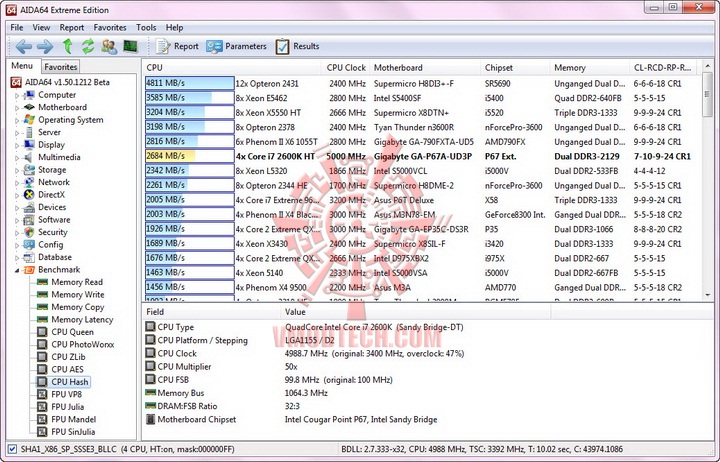Select the Memory Latency benchmark
720x462 pixels.
click(x=82, y=320)
